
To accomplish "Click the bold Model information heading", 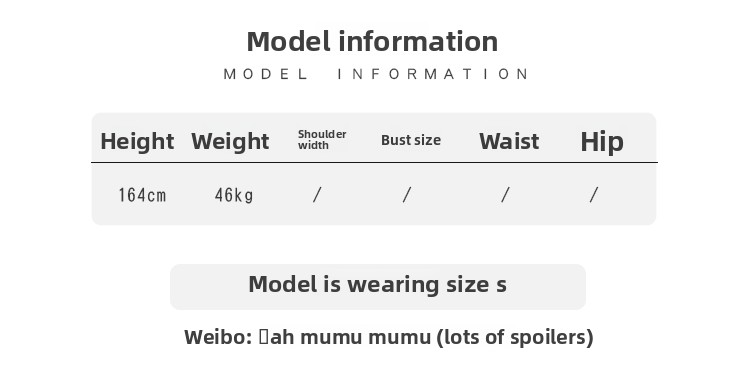I will click(x=372, y=41).
